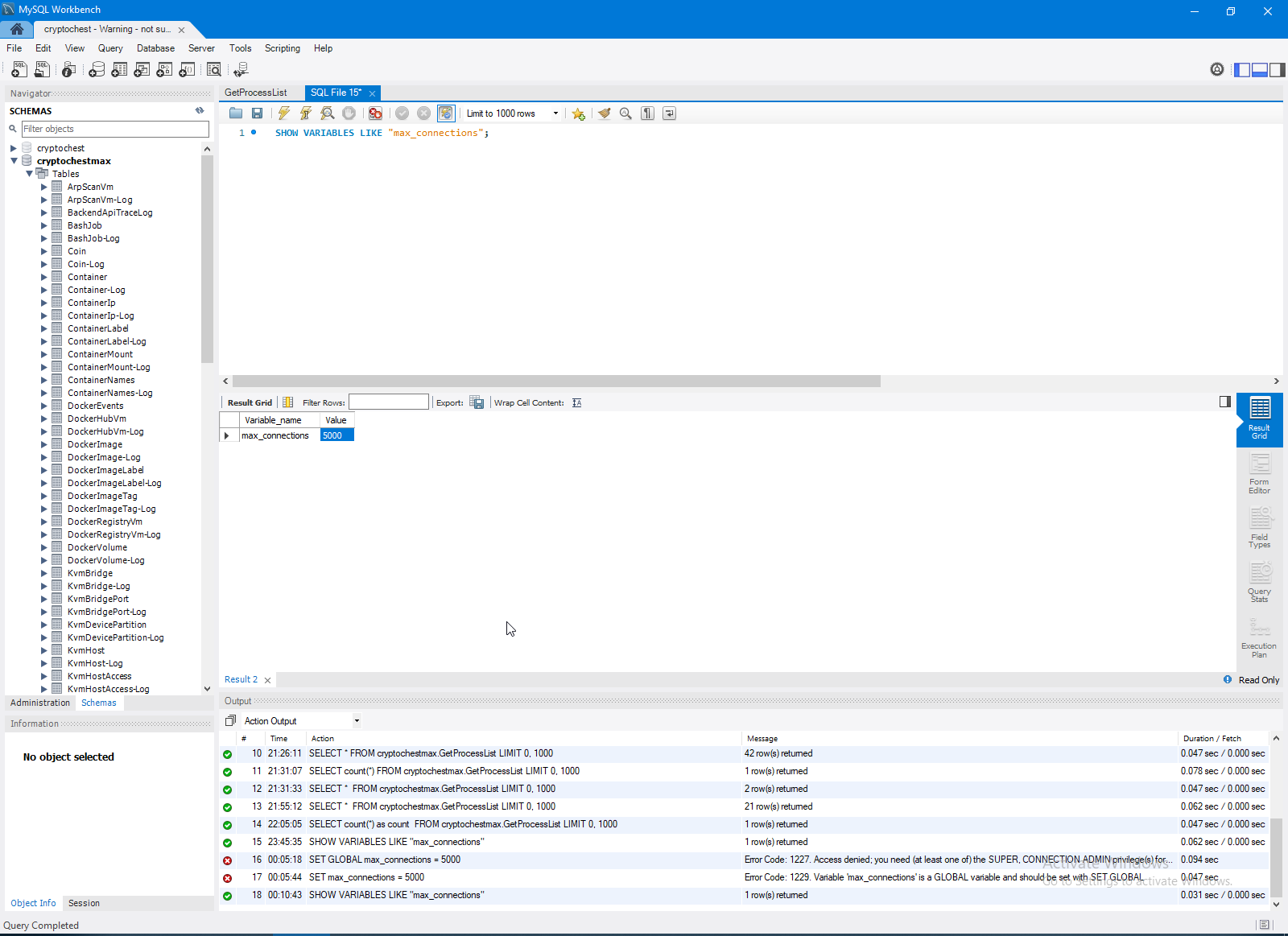The height and width of the screenshot is (936, 1288).
Task: Execute the query with the lightning icon
Action: point(284,113)
